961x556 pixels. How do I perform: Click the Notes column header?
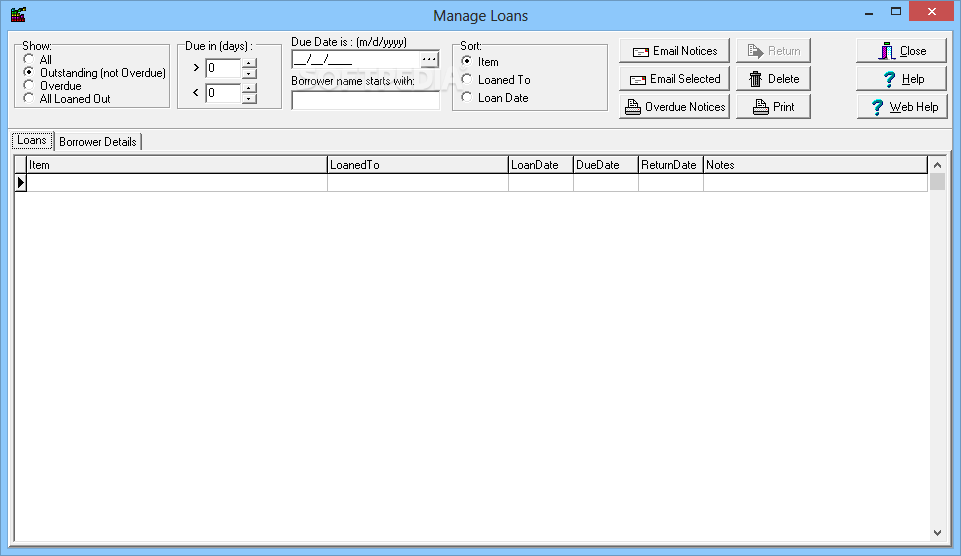[x=815, y=165]
